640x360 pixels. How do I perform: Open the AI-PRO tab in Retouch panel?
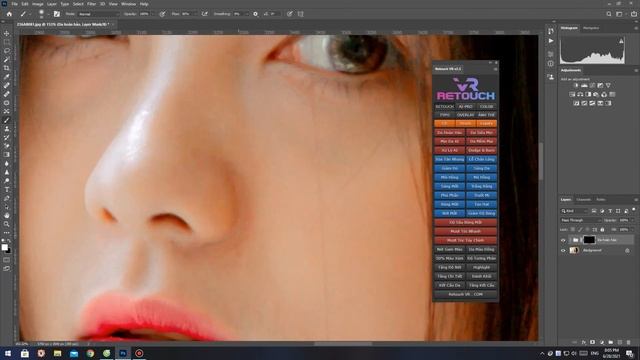coord(465,107)
